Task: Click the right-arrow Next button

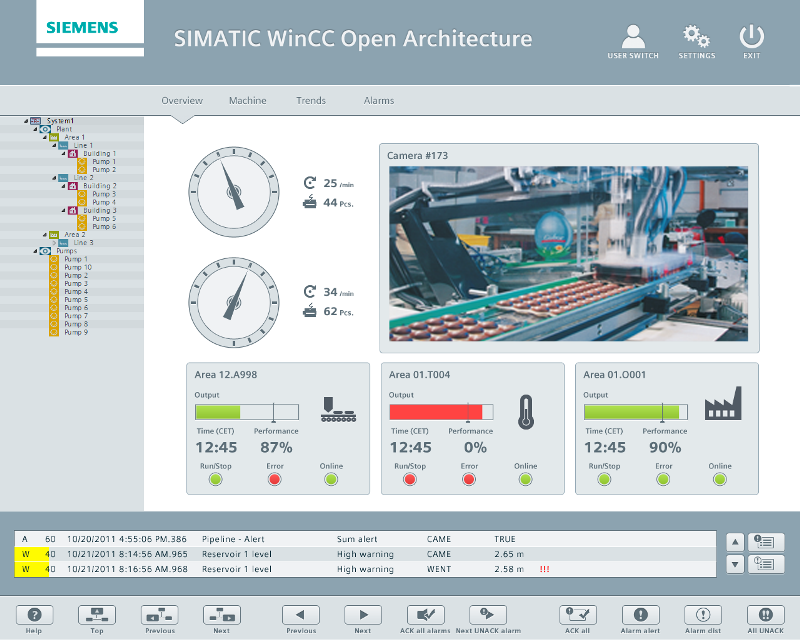Action: 363,615
